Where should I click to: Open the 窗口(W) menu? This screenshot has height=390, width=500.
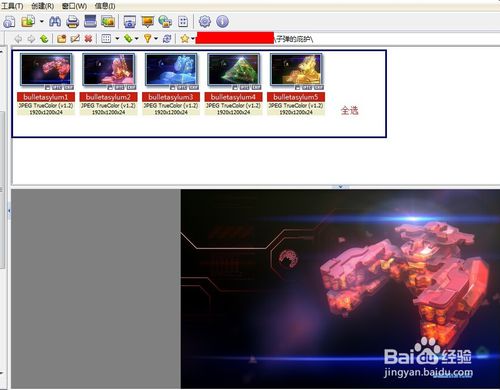(x=74, y=6)
